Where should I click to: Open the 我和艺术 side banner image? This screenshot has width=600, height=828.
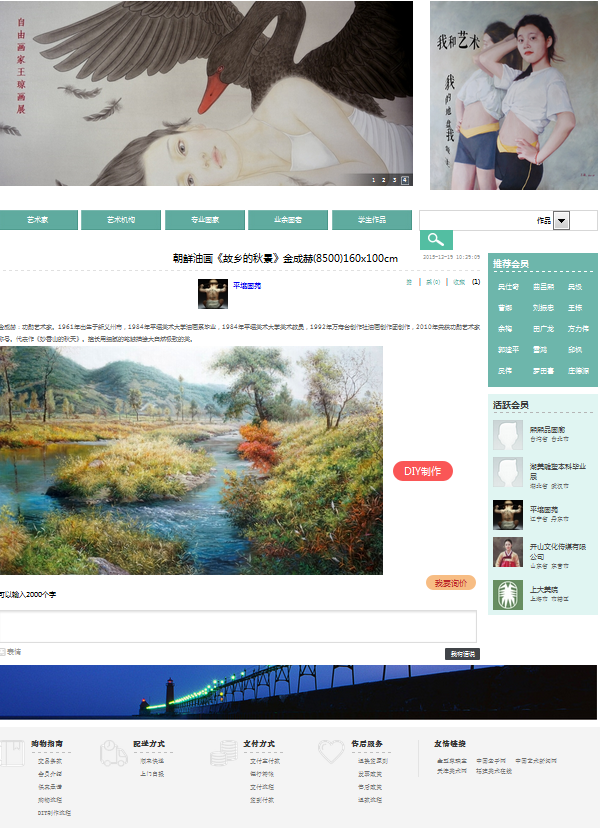click(x=514, y=96)
